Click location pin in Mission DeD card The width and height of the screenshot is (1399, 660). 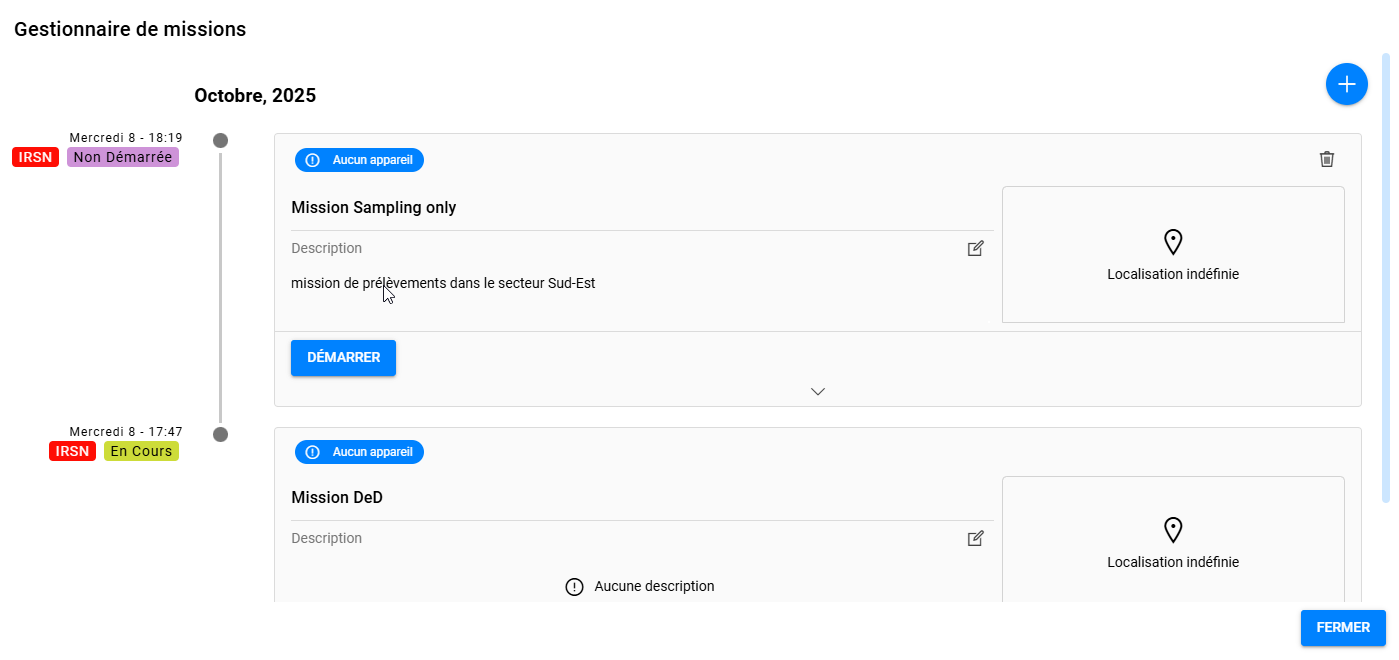[1173, 530]
